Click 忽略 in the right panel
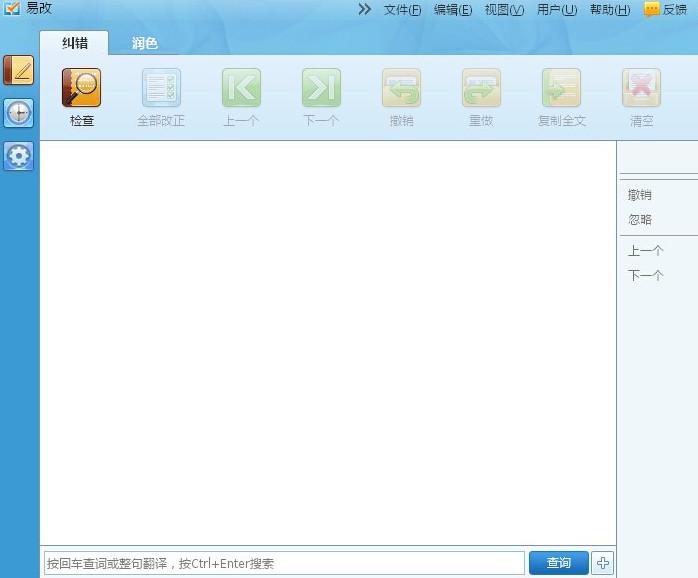This screenshot has width=698, height=578. 640,220
